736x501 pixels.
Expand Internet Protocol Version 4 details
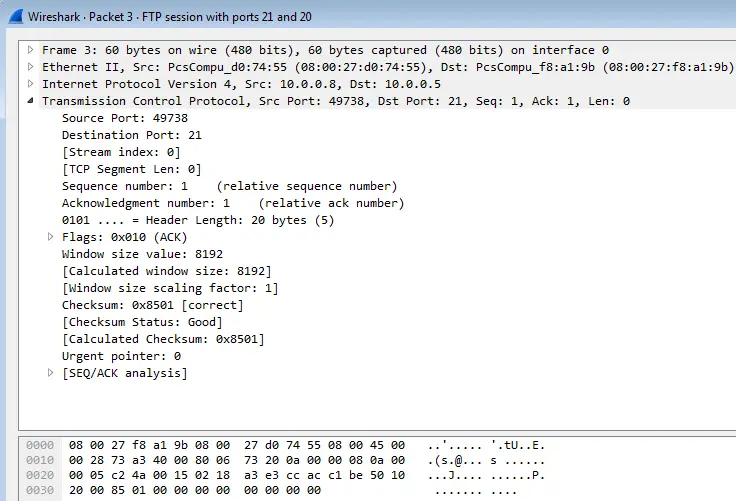click(x=31, y=84)
